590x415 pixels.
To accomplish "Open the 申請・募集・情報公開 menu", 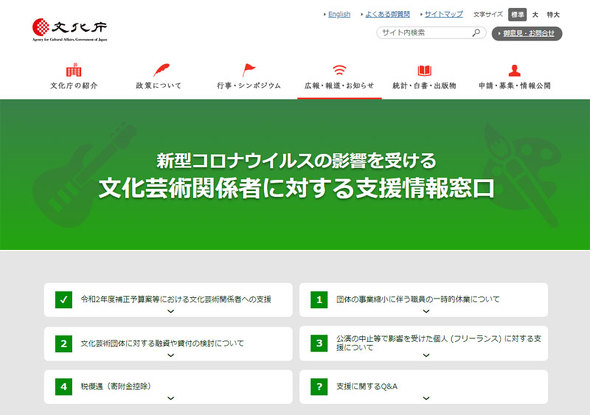I will click(x=514, y=86).
